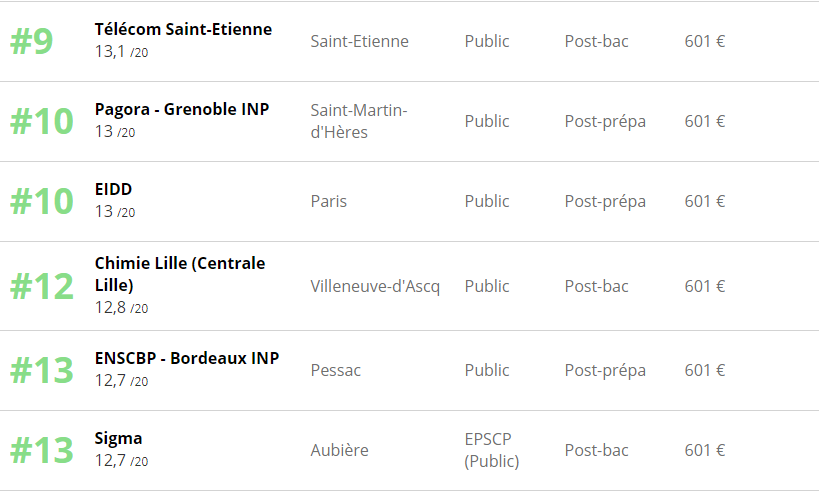Select the Pessac city cell
This screenshot has width=819, height=492.
pyautogui.click(x=336, y=370)
